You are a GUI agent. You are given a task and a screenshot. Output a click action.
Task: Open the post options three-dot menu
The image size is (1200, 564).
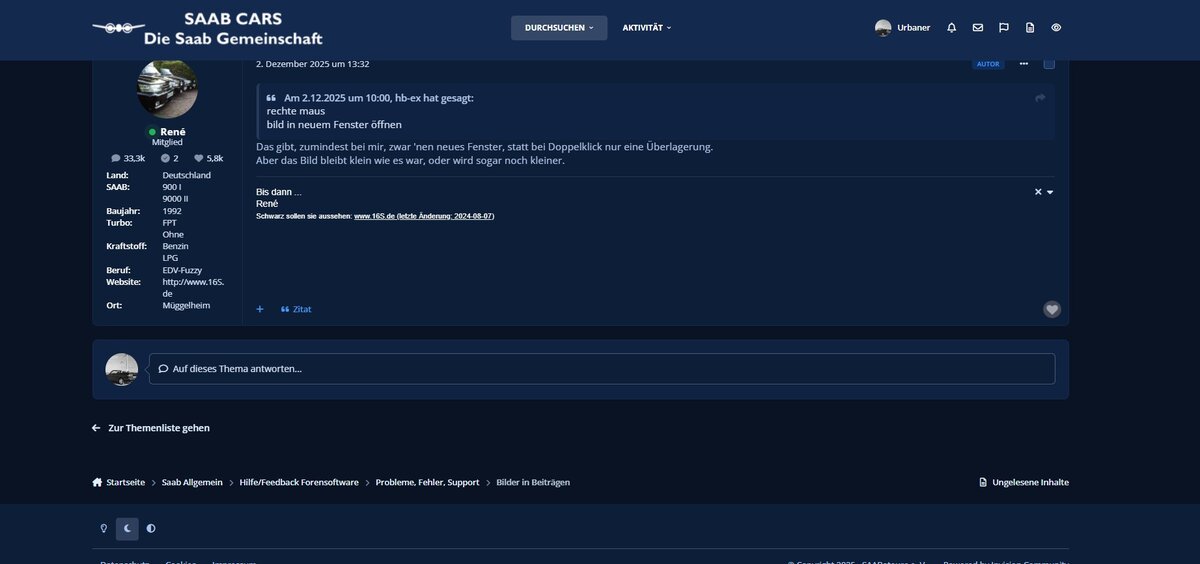click(x=1023, y=64)
